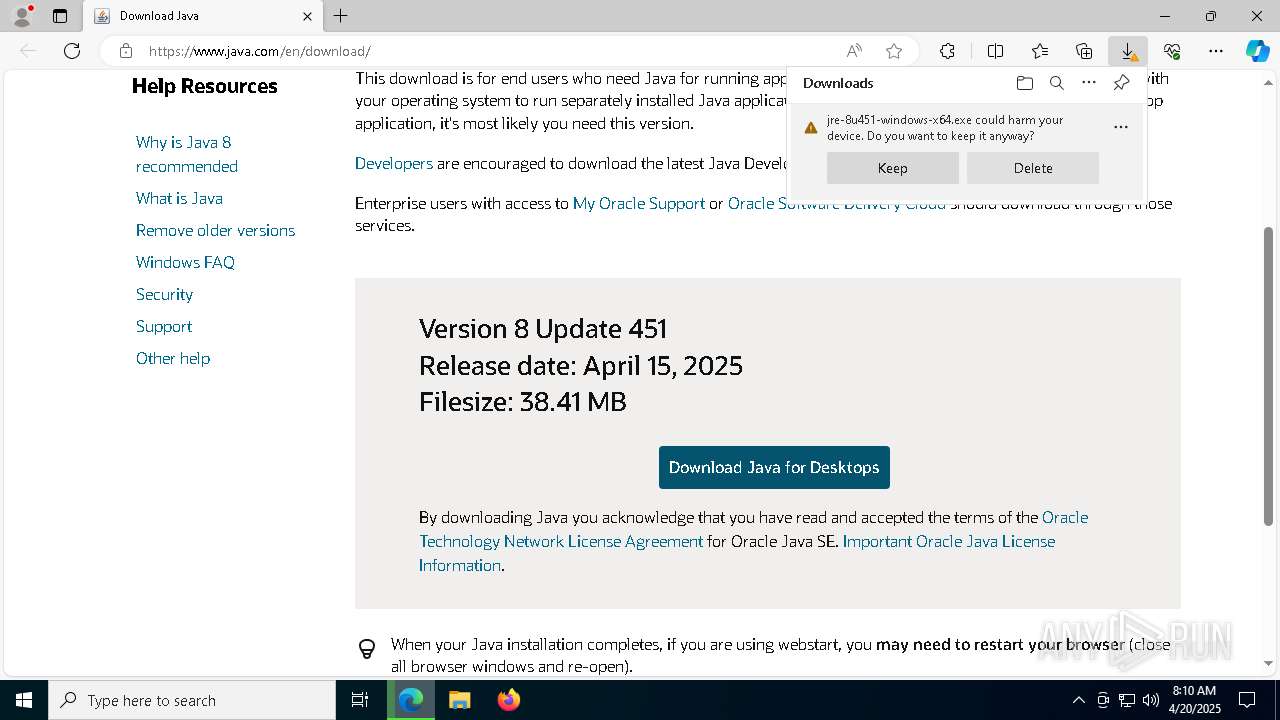1280x720 pixels.
Task: Open Other help link
Action: 173,358
